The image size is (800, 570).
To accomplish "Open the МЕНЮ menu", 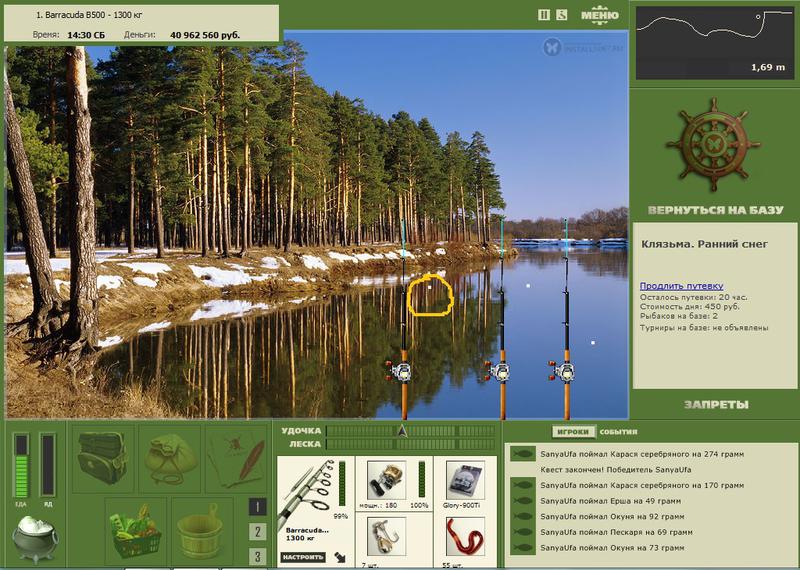I will 599,15.
